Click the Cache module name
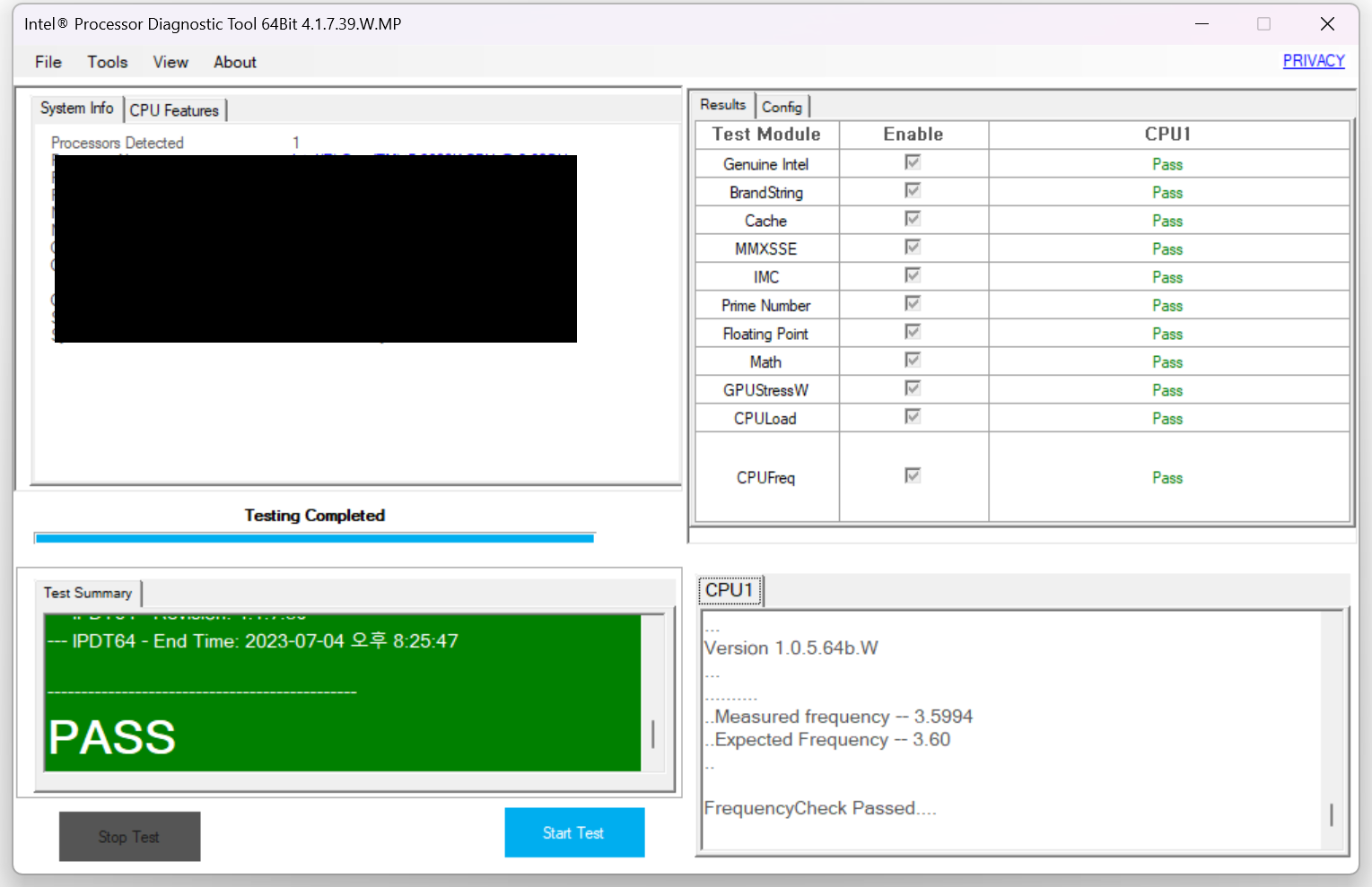Image resolution: width=1372 pixels, height=887 pixels. click(x=766, y=221)
